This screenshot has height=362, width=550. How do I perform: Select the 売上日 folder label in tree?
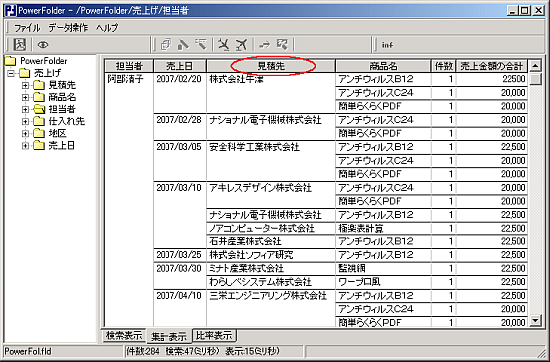[62, 145]
